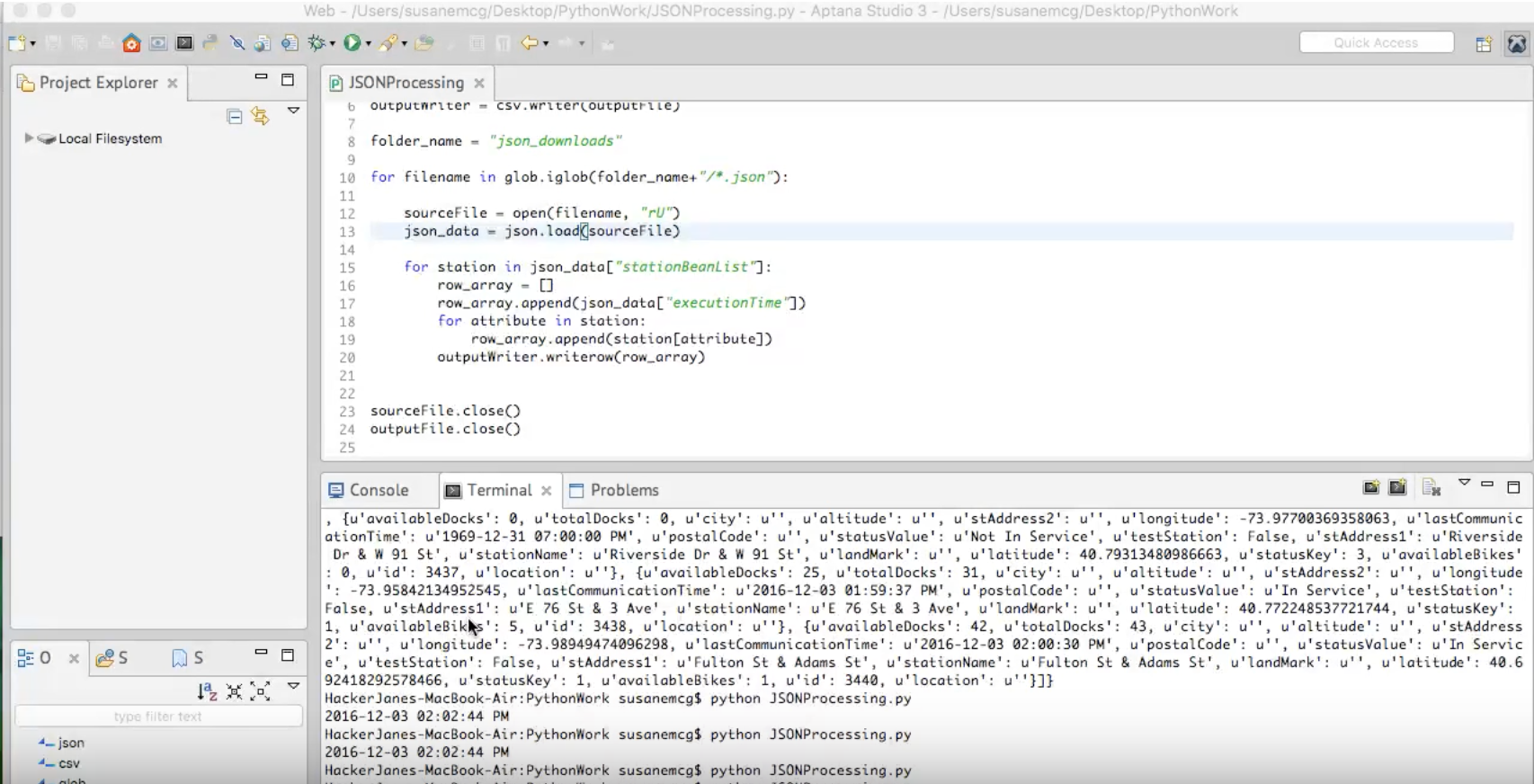The height and width of the screenshot is (784, 1534).
Task: Click the Open Perspective icon
Action: [x=1484, y=43]
